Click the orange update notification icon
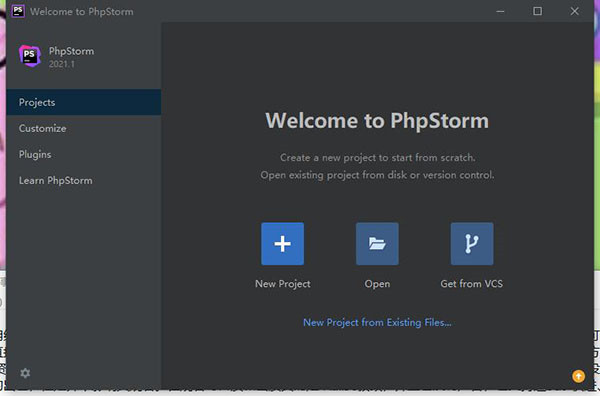Viewport: 600px width, 396px height. click(578, 376)
